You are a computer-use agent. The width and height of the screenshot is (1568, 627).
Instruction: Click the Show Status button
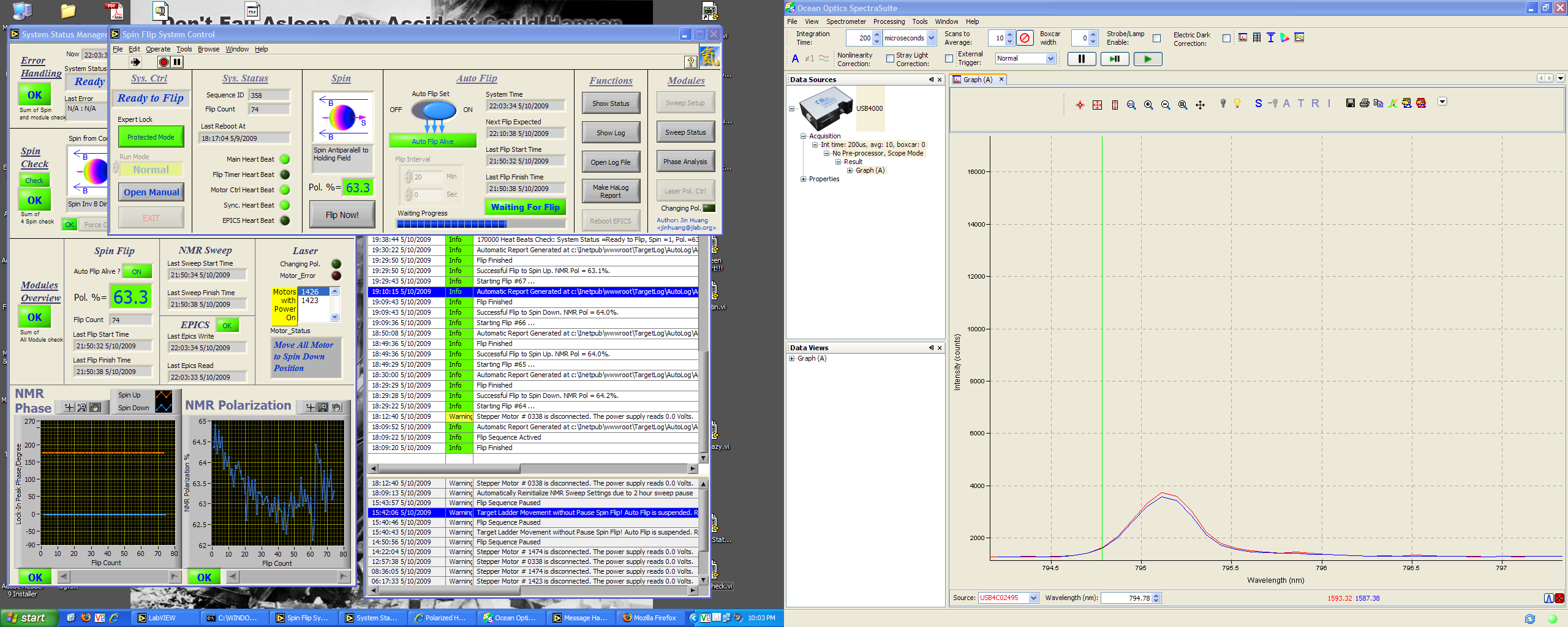pos(611,103)
